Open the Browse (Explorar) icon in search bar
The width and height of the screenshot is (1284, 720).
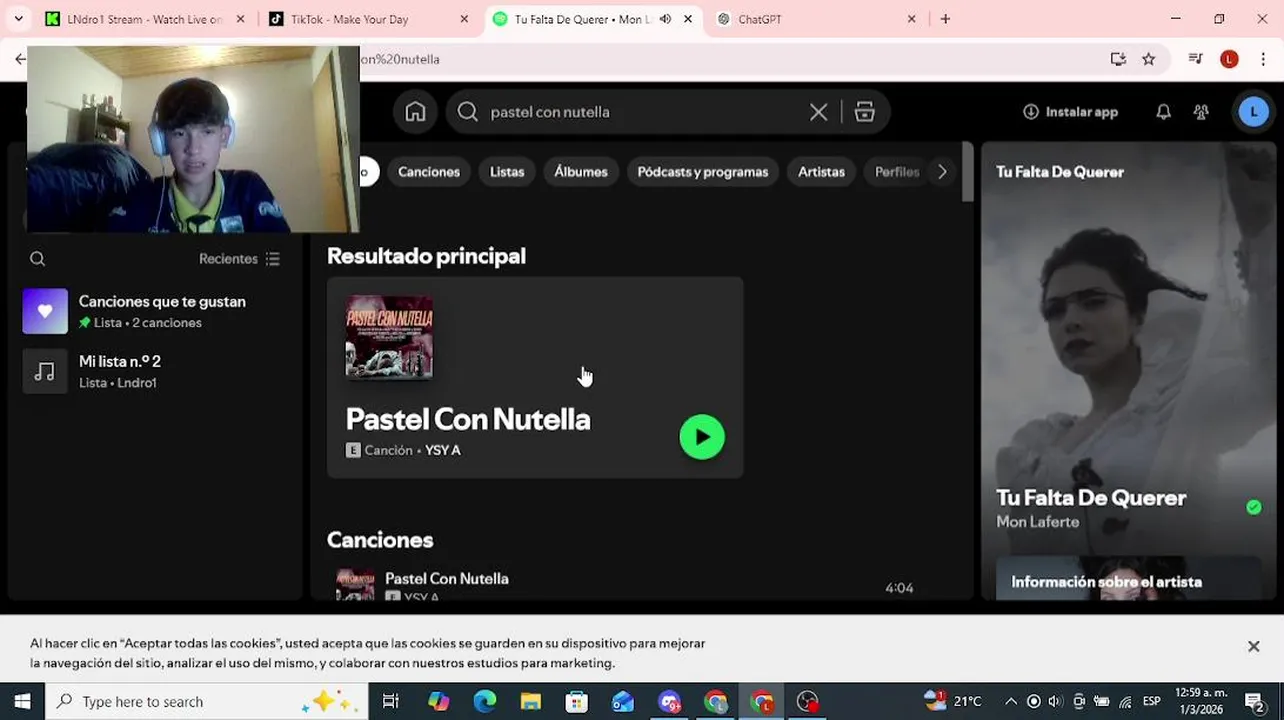[865, 112]
